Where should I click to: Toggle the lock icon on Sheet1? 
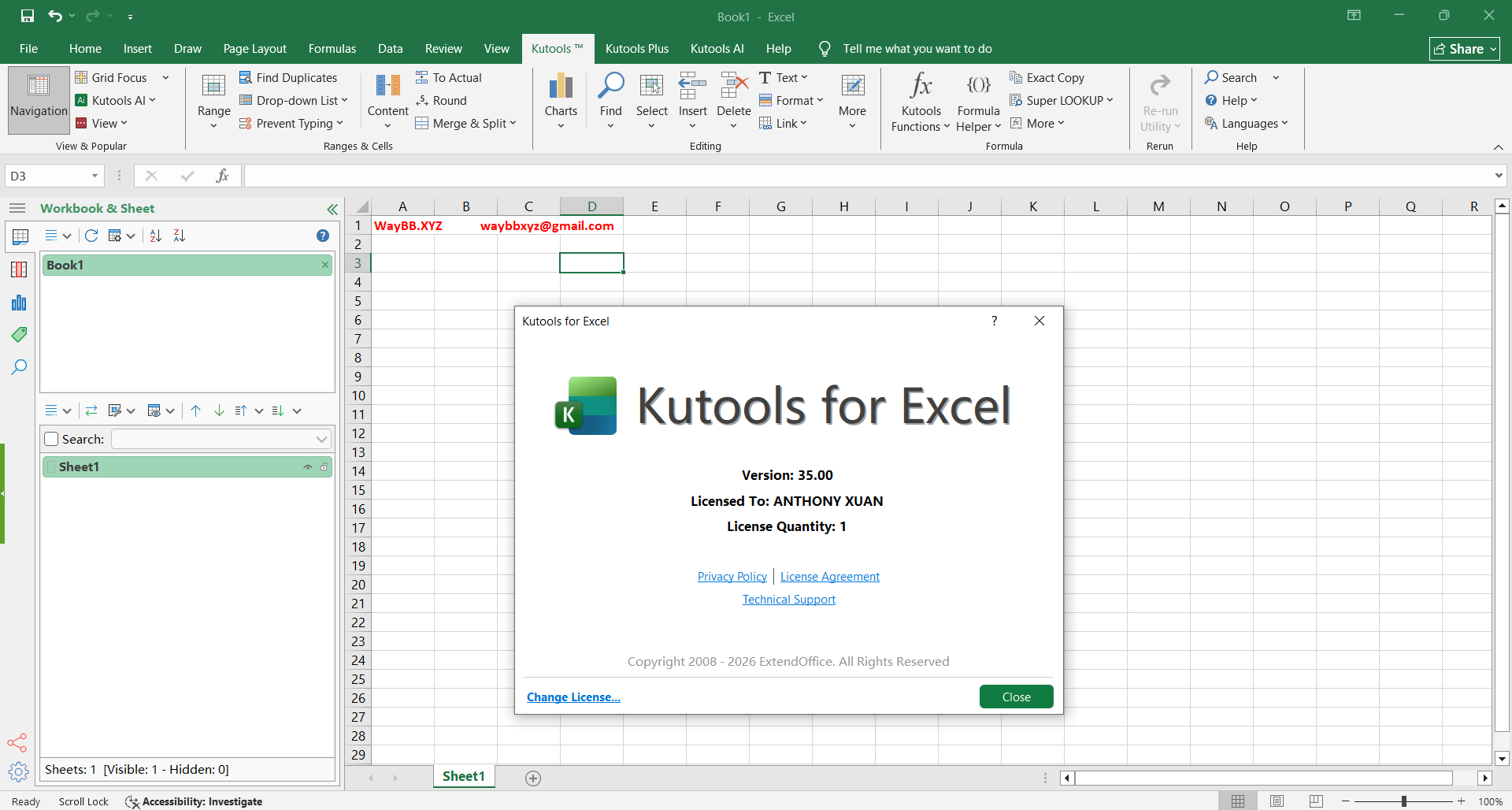(x=324, y=467)
